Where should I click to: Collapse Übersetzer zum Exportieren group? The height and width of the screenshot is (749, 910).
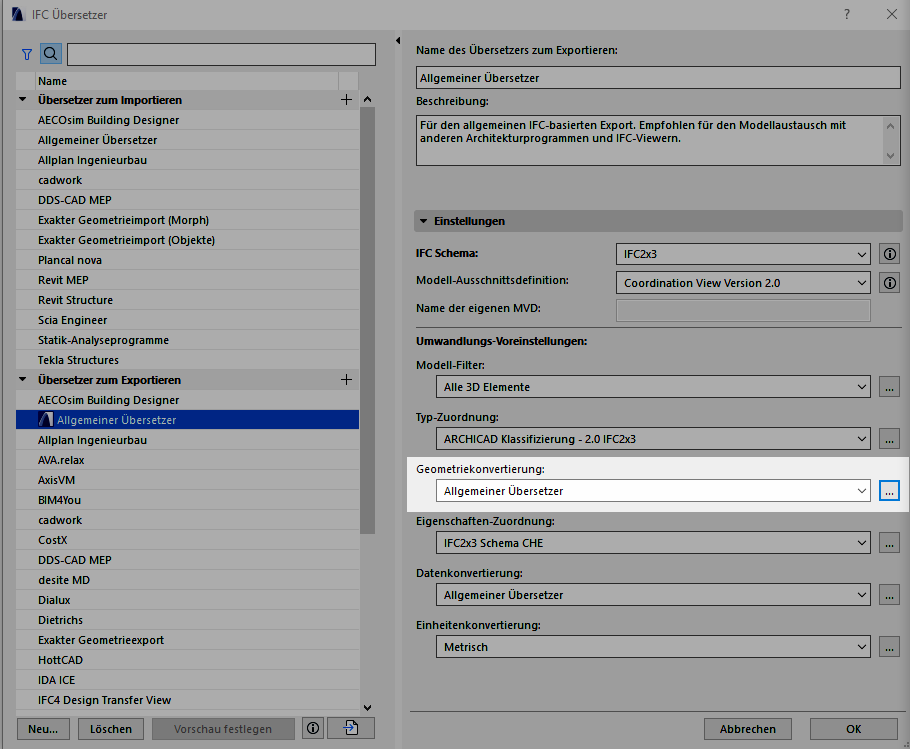23,380
